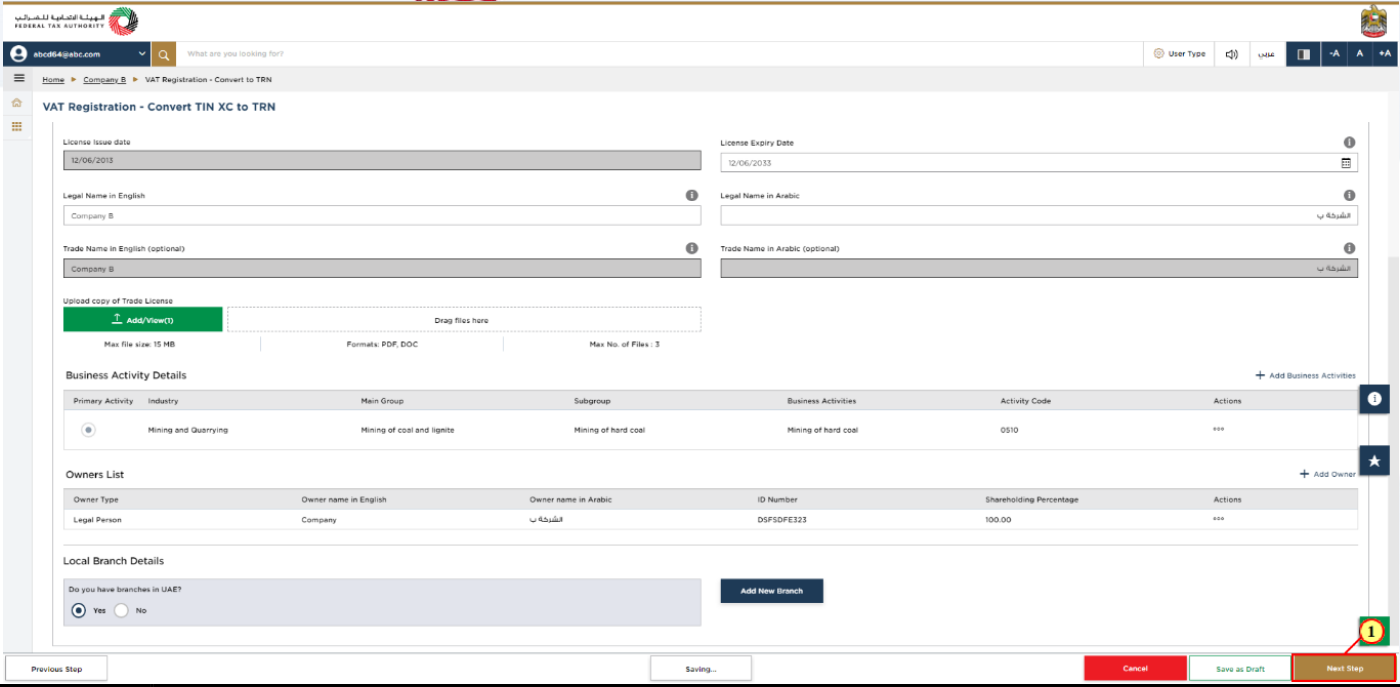
Task: Open the grid apps icon in the sidebar
Action: pyautogui.click(x=17, y=127)
